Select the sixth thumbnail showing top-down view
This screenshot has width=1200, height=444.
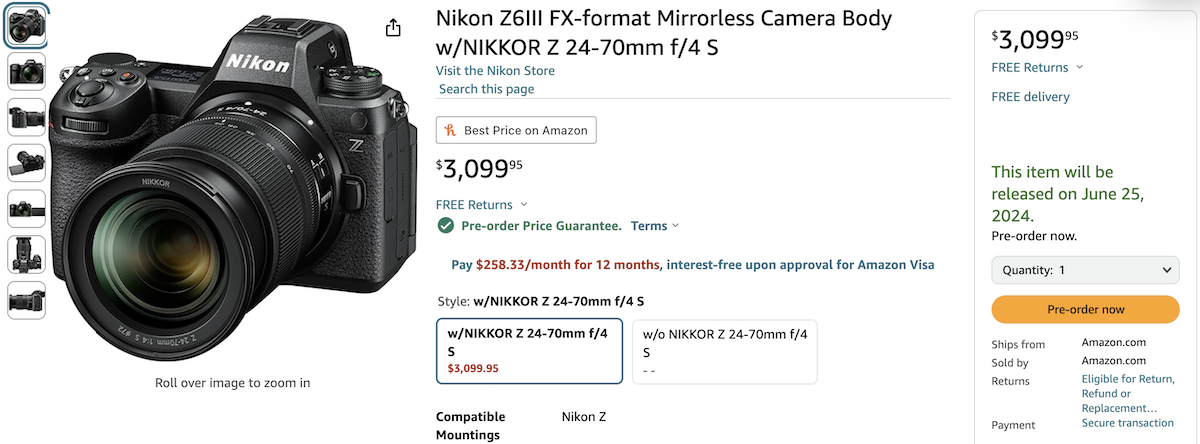click(x=26, y=254)
